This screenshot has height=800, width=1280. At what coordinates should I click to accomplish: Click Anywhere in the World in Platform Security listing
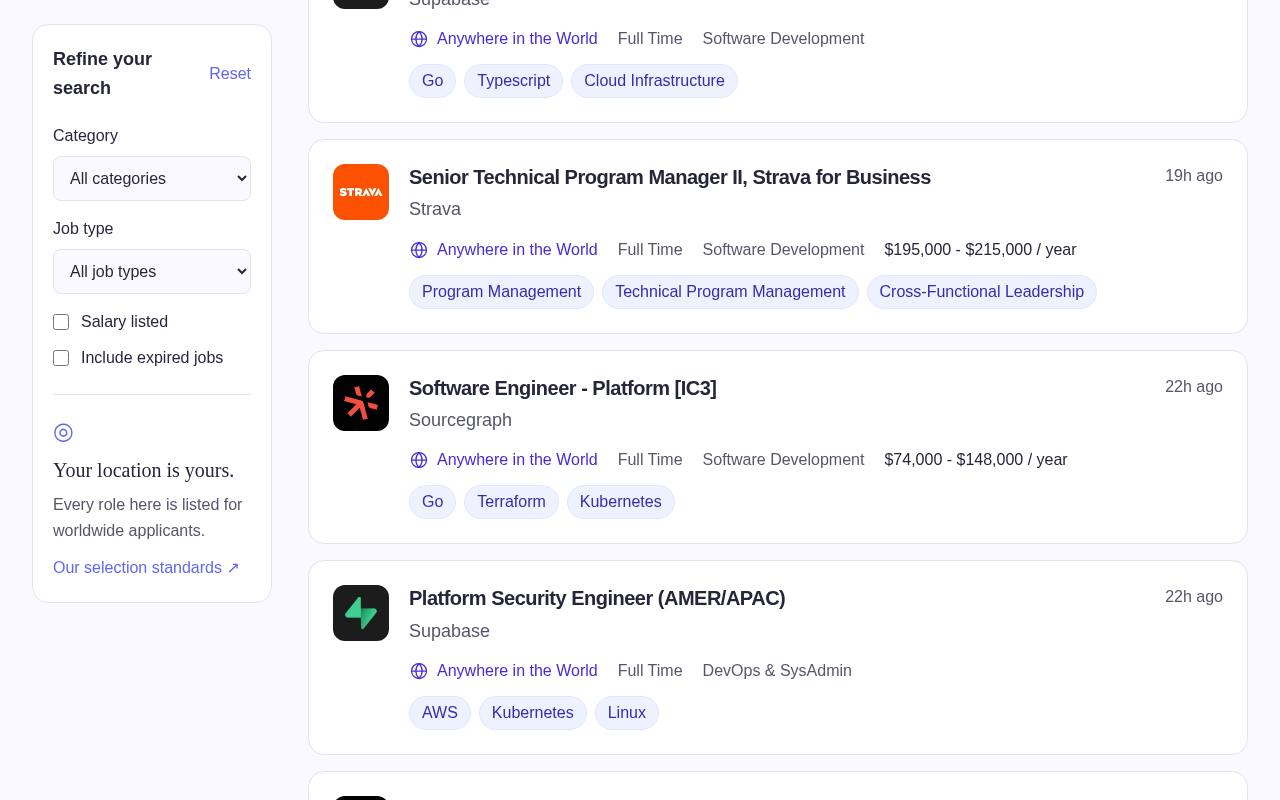point(517,671)
